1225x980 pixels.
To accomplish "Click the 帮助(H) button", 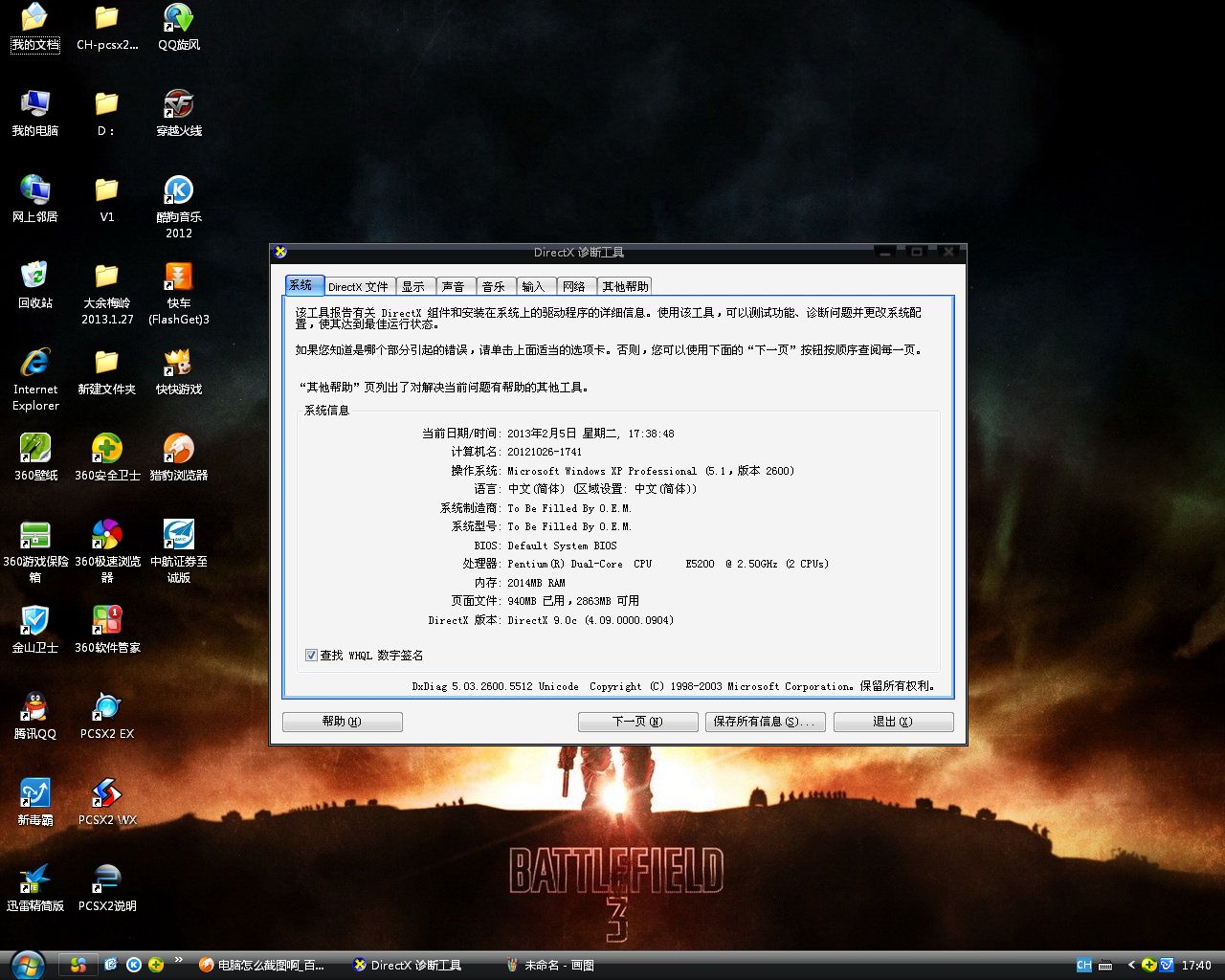I will [343, 722].
